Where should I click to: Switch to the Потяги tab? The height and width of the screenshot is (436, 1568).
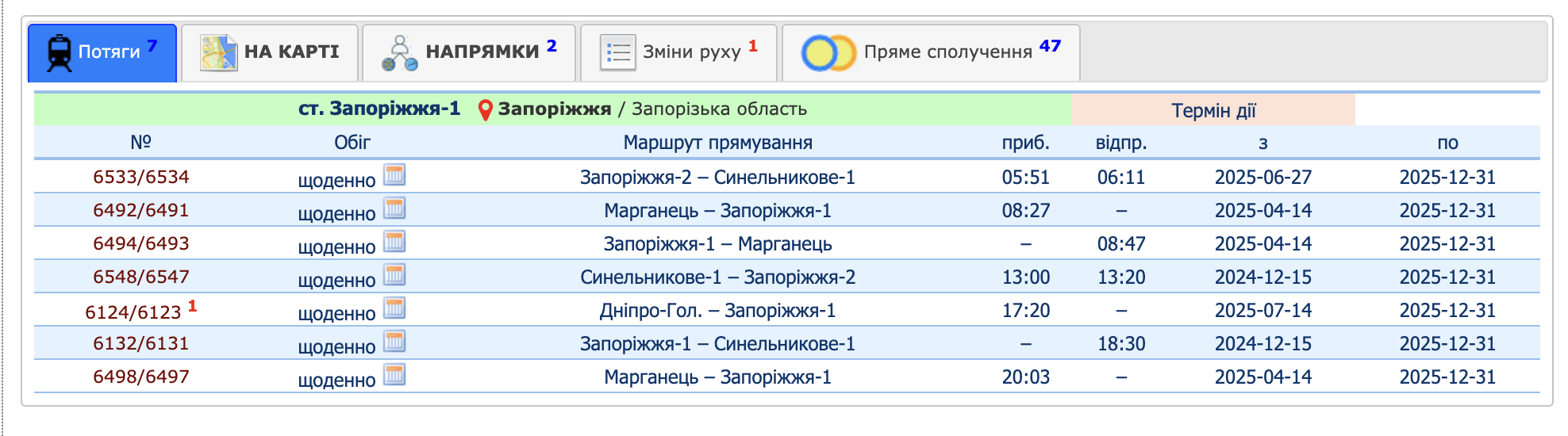(x=102, y=52)
